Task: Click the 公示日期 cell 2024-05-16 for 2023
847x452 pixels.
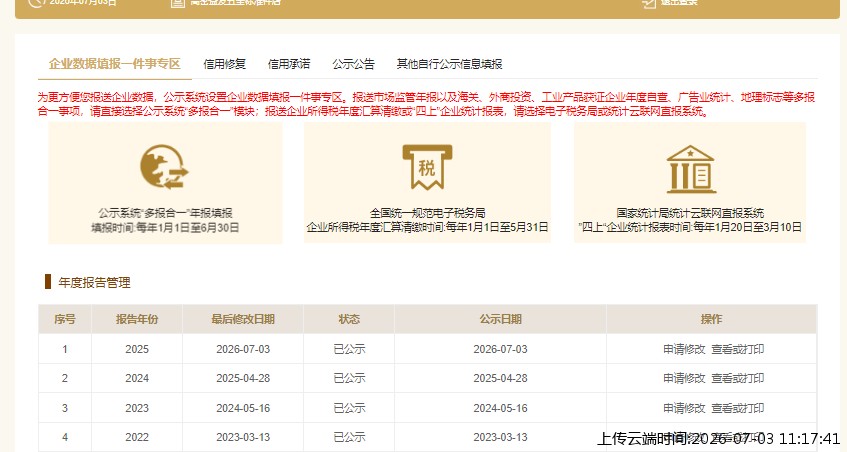Action: pos(500,408)
